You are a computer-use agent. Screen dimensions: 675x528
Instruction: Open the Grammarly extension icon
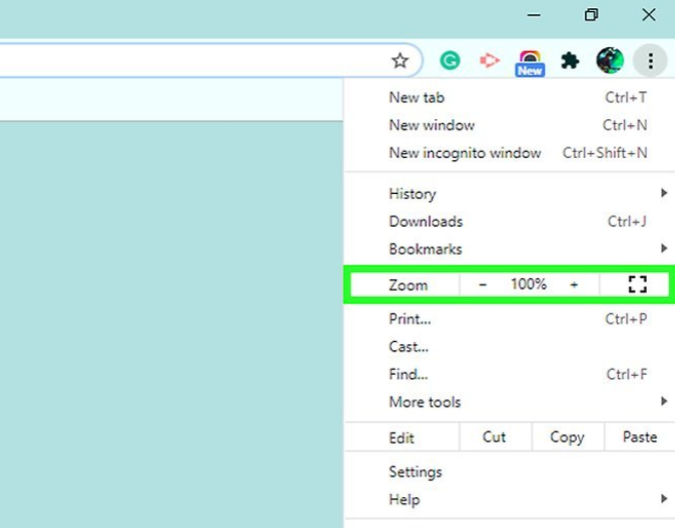(450, 61)
